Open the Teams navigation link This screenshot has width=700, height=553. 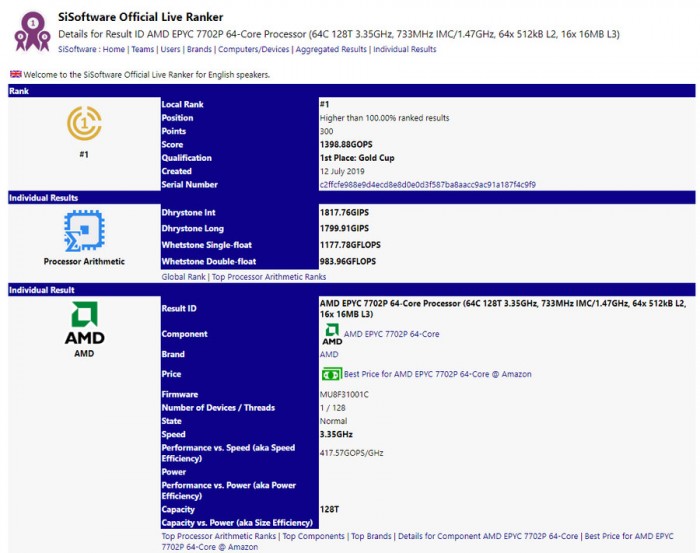[142, 49]
